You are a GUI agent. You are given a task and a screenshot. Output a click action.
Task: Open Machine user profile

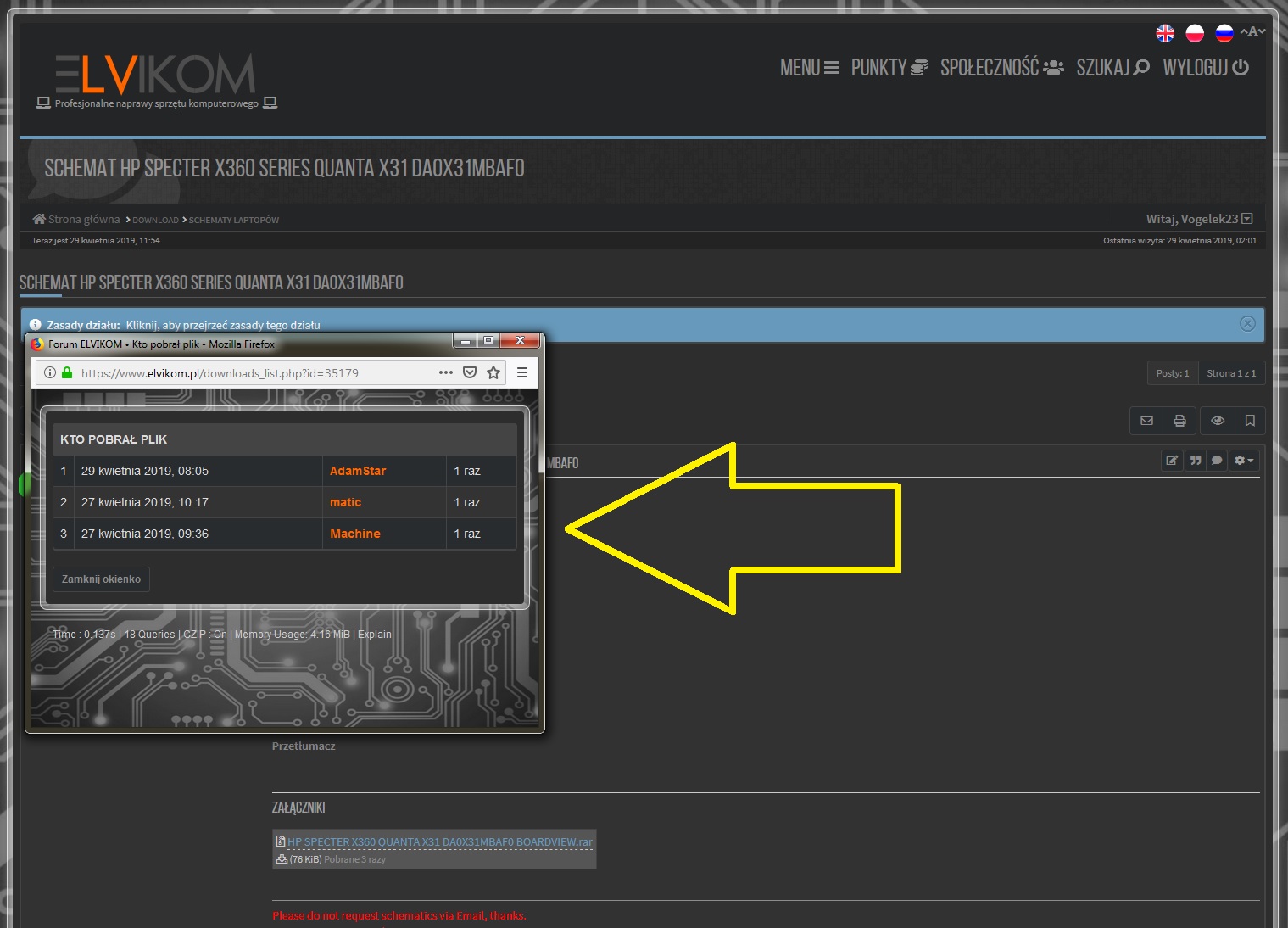[355, 534]
